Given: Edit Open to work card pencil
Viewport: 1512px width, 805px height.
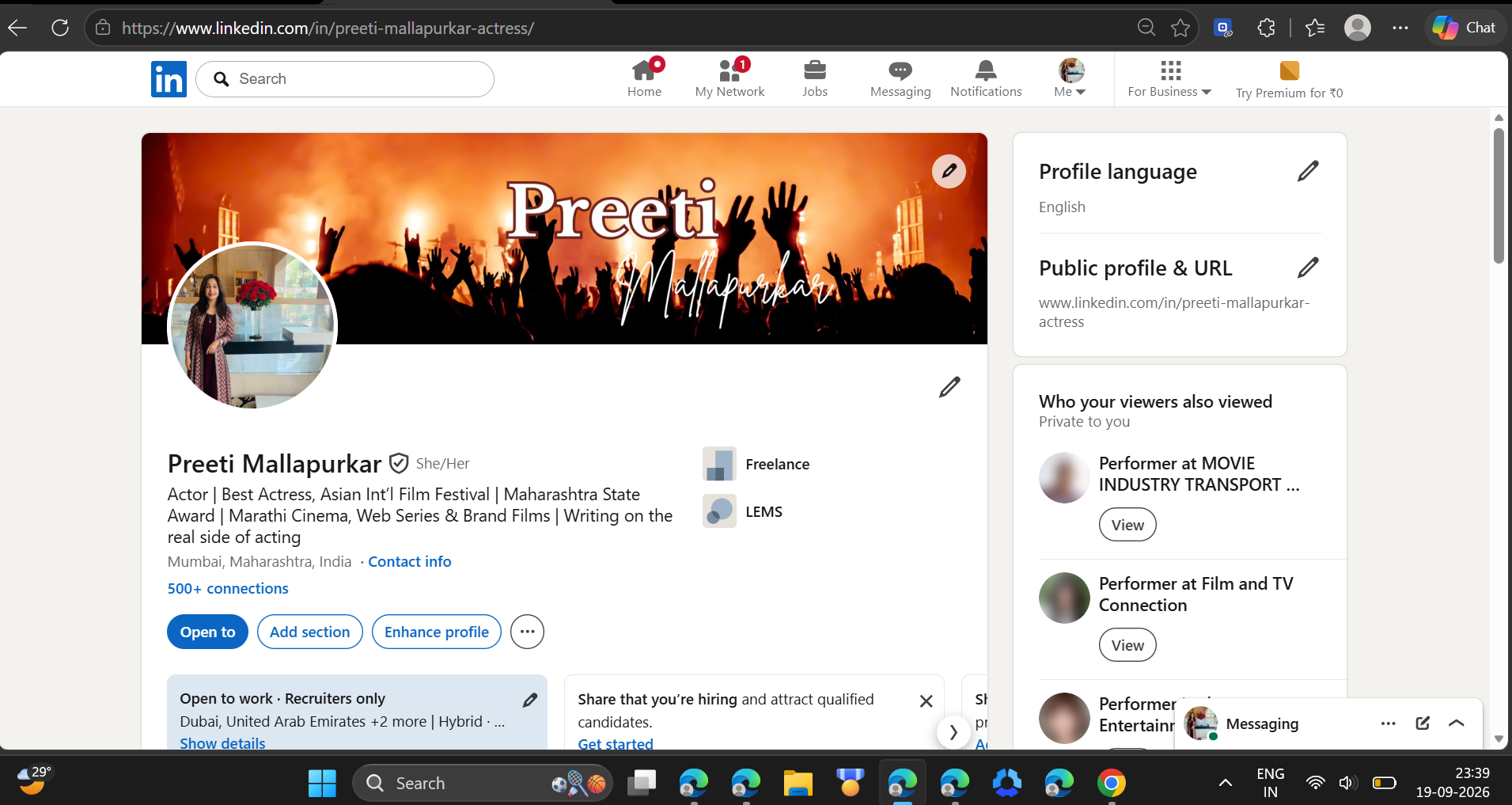Looking at the screenshot, I should coord(530,700).
